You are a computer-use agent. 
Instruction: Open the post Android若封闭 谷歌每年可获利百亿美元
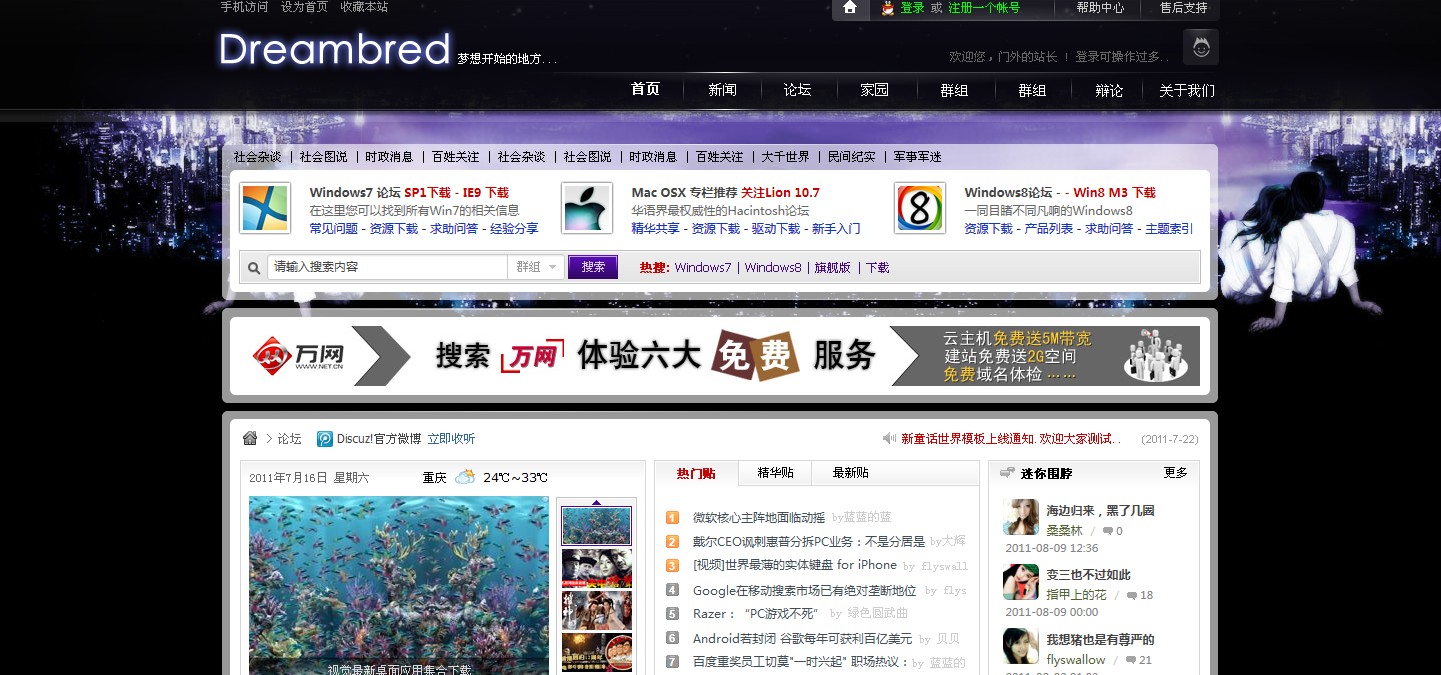802,638
